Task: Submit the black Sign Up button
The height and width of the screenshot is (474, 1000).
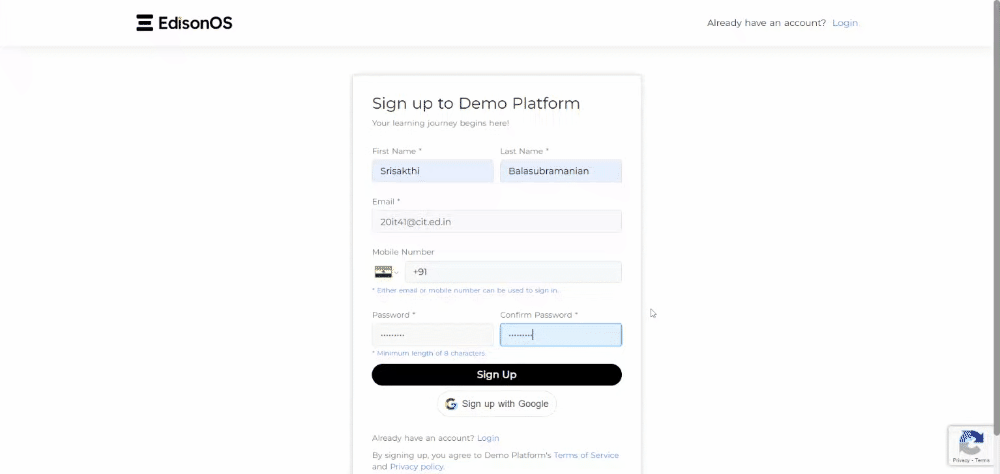Action: [x=497, y=374]
